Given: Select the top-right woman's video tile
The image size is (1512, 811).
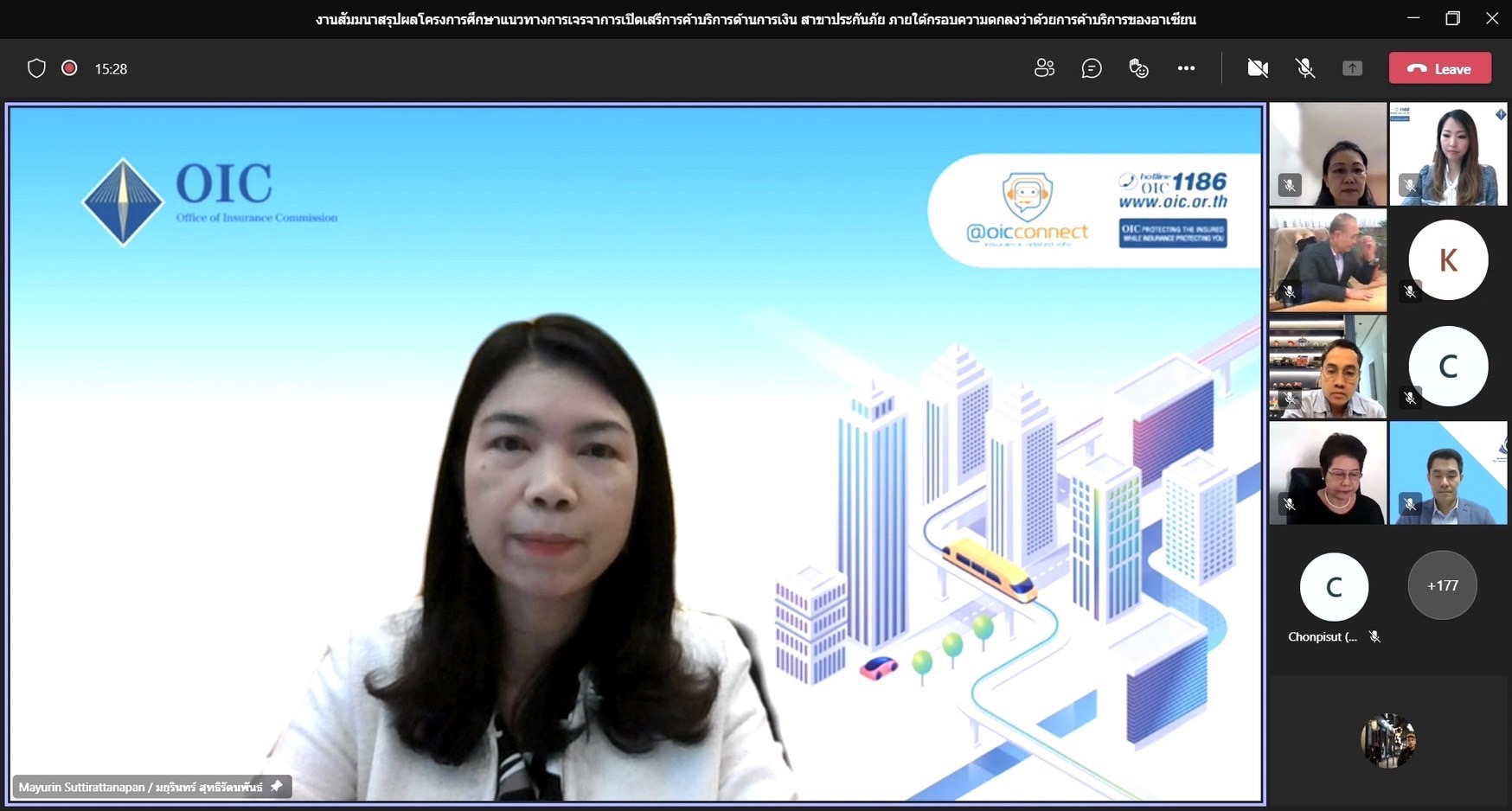Looking at the screenshot, I should 1448,154.
